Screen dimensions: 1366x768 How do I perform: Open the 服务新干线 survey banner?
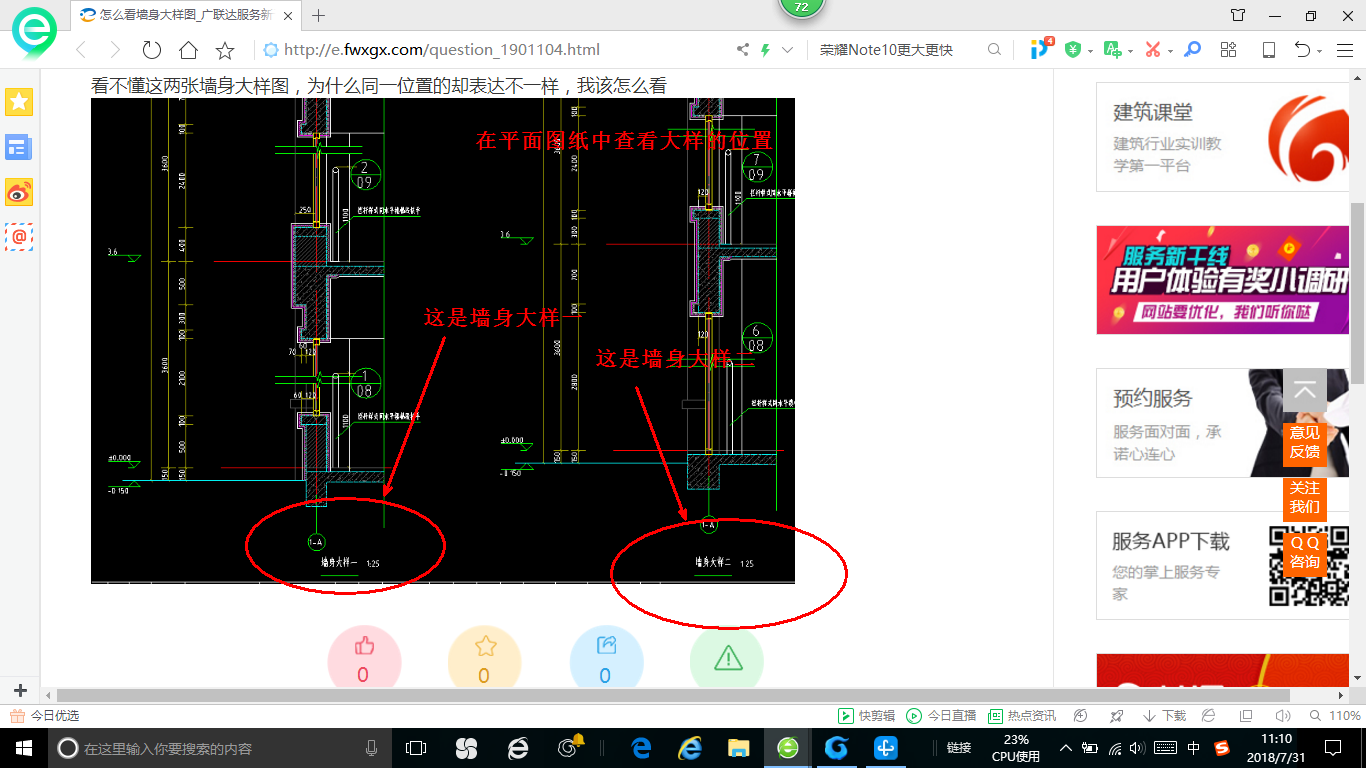(x=1223, y=280)
